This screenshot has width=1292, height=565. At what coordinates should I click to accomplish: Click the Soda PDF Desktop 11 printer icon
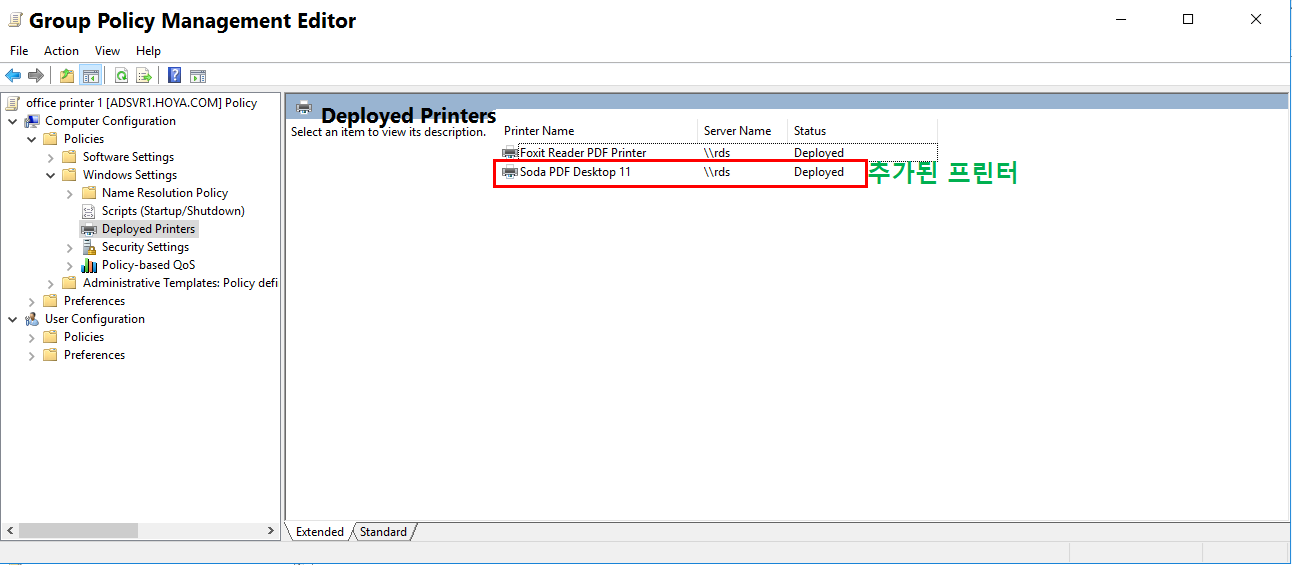510,172
